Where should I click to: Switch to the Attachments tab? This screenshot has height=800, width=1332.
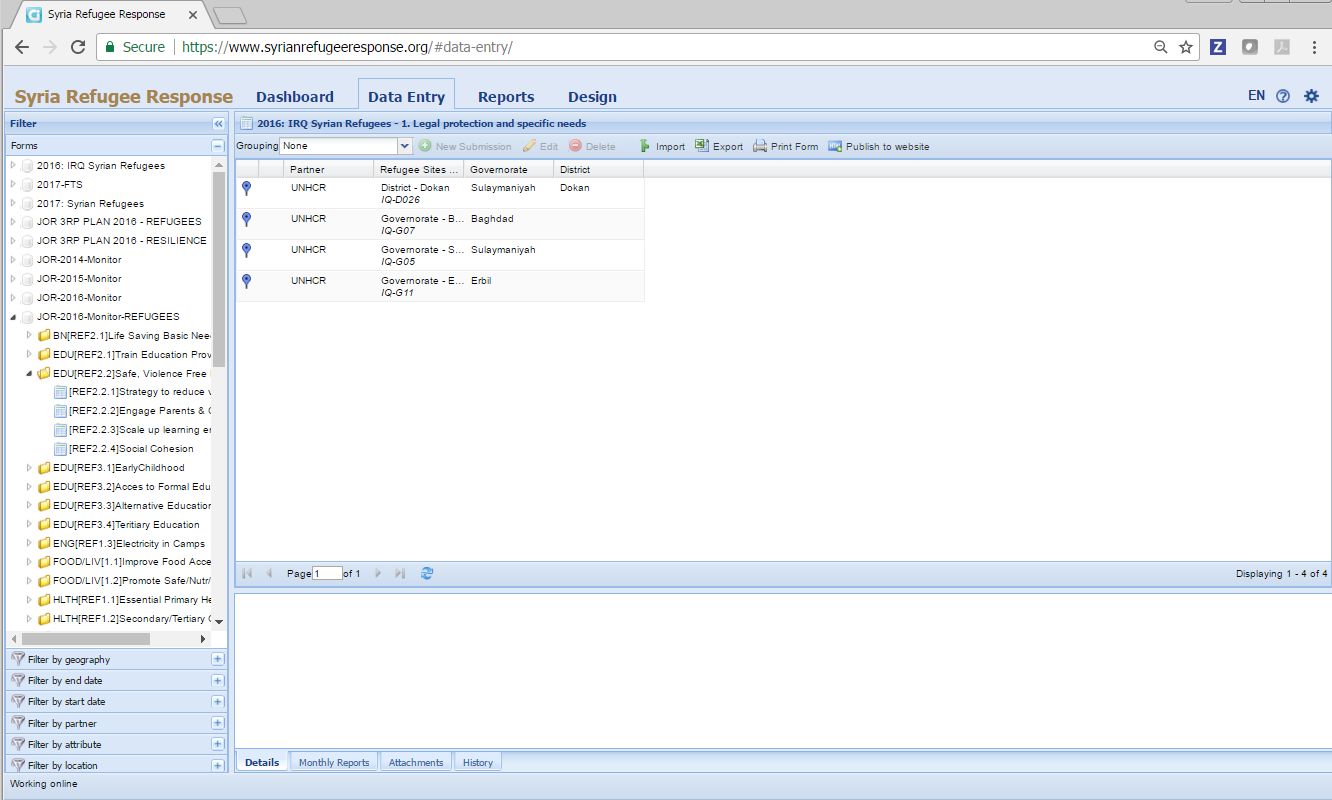coord(416,762)
